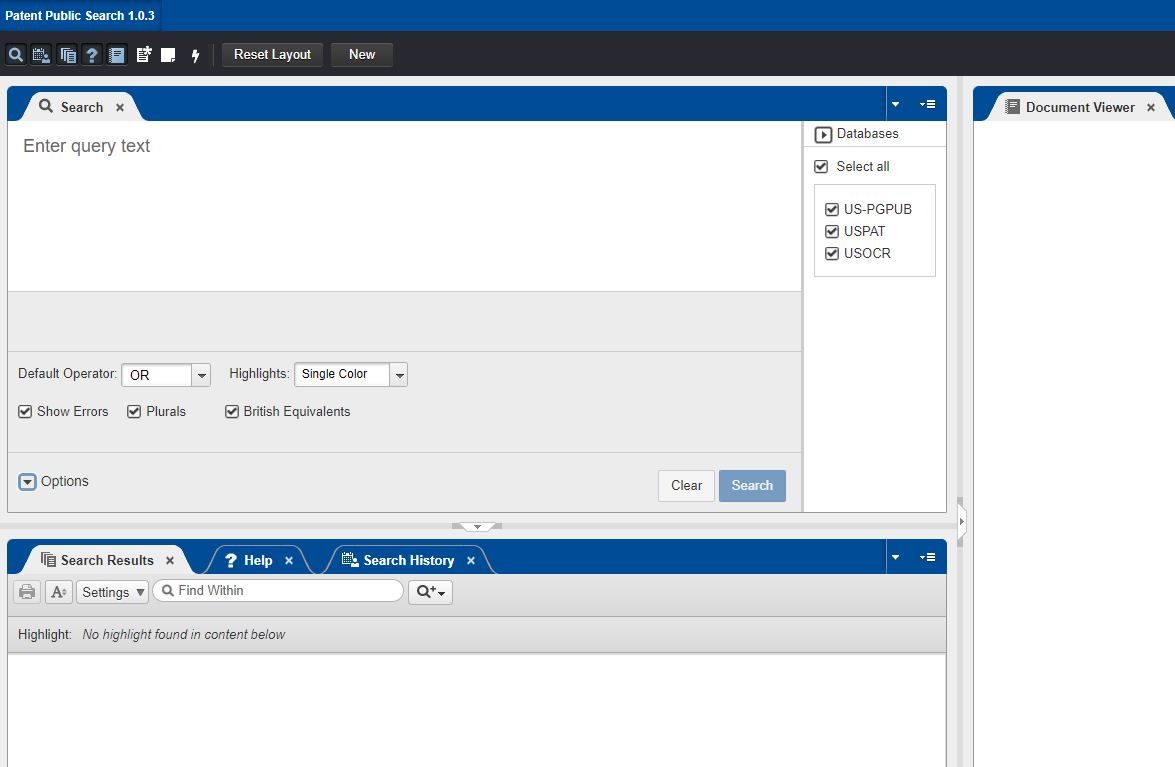The height and width of the screenshot is (767, 1175).
Task: Click the white notes icon in toolbar
Action: pos(169,55)
